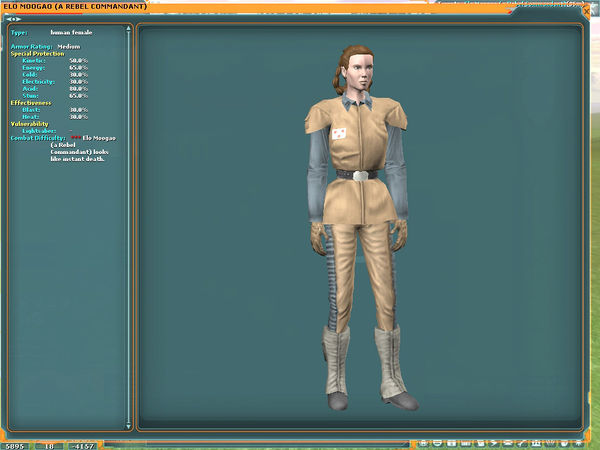Click the small arrows under the window title
The width and height of the screenshot is (600, 450).
14,18
